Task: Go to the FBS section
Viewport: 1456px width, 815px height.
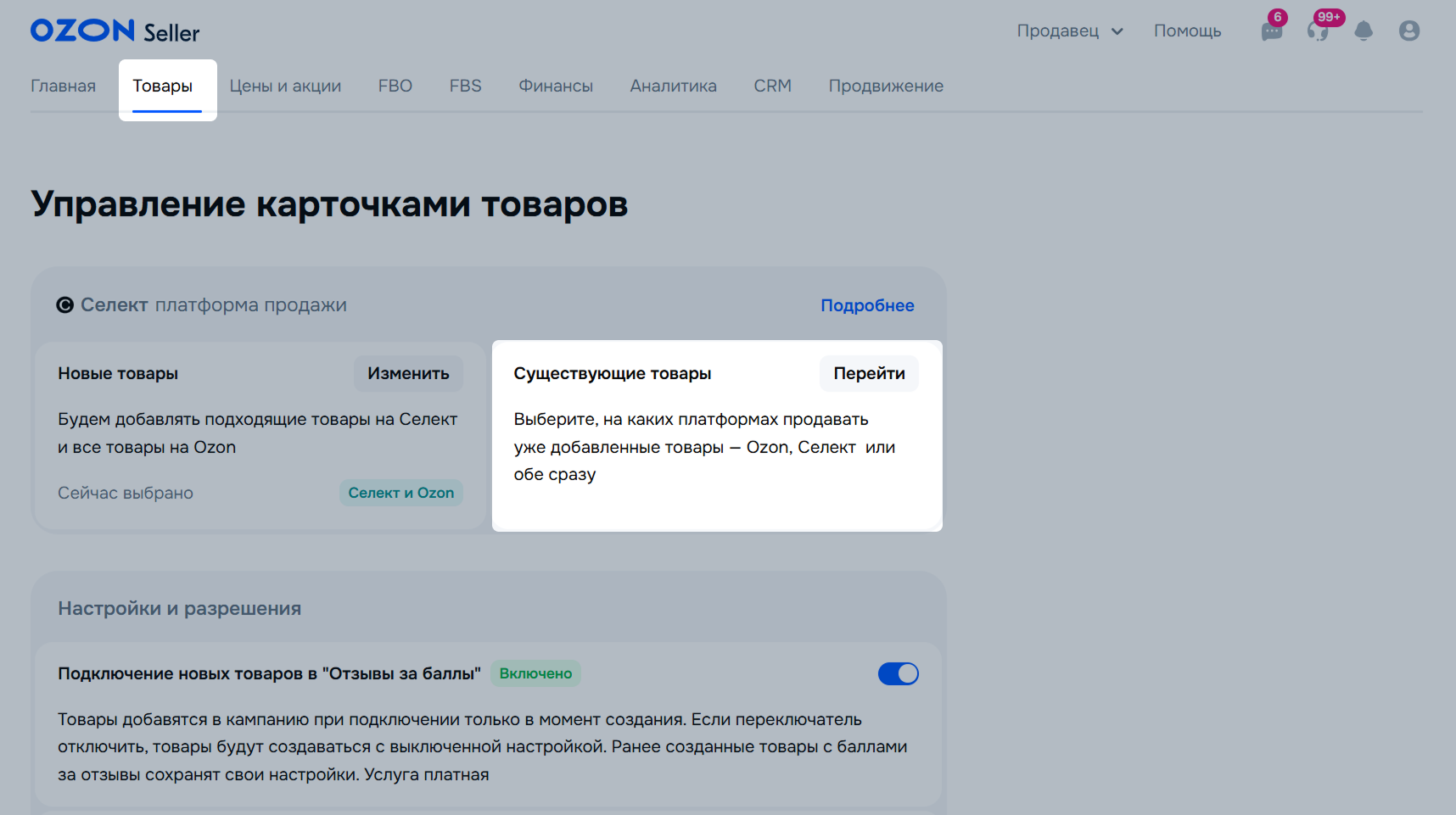Action: (x=466, y=86)
